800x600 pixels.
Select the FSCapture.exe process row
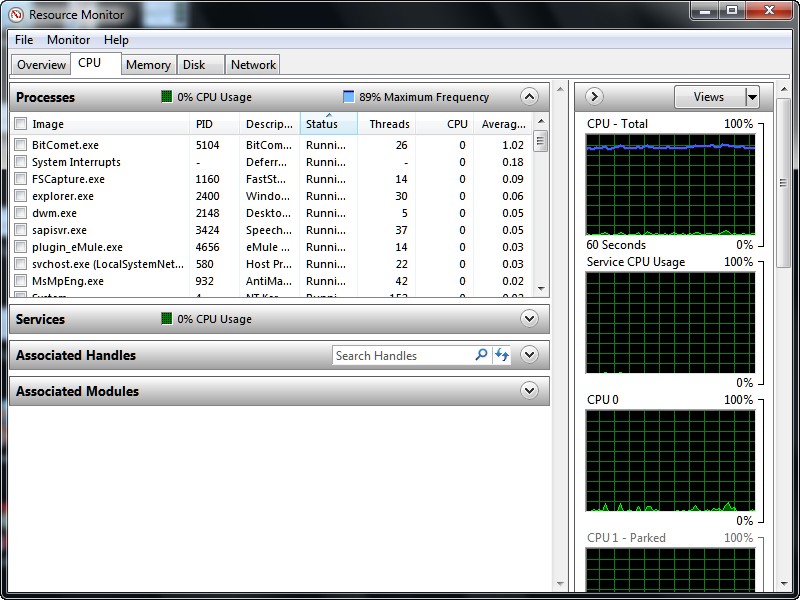point(272,179)
